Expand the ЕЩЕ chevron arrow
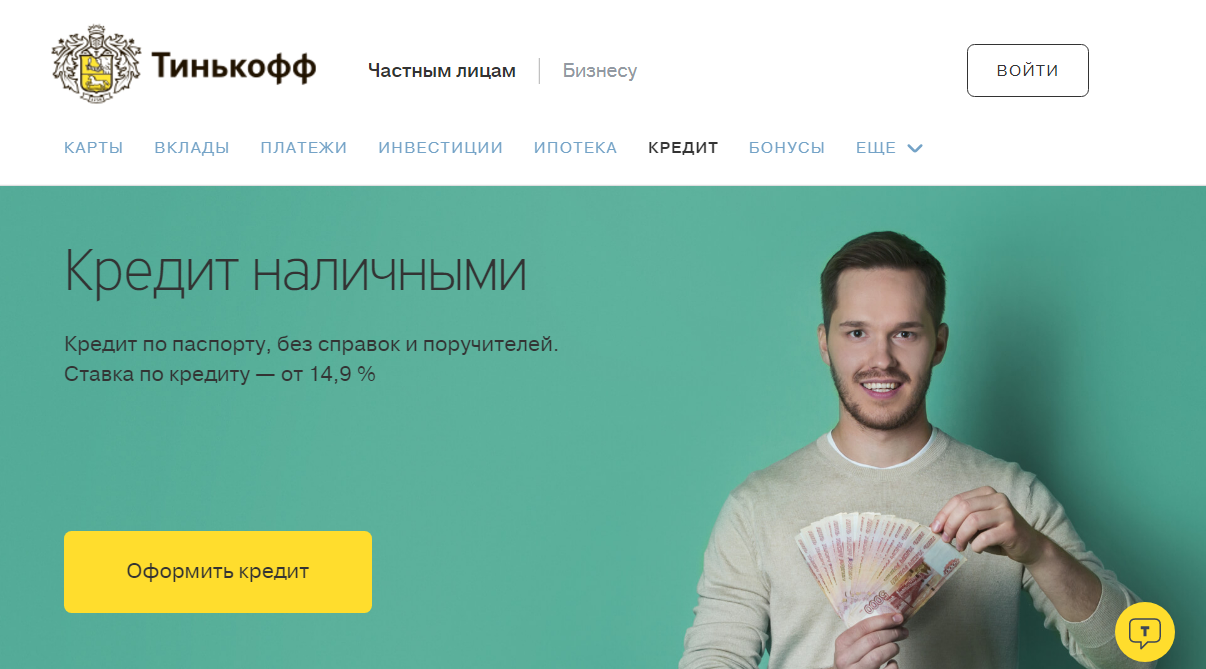The height and width of the screenshot is (669, 1206). coord(914,148)
